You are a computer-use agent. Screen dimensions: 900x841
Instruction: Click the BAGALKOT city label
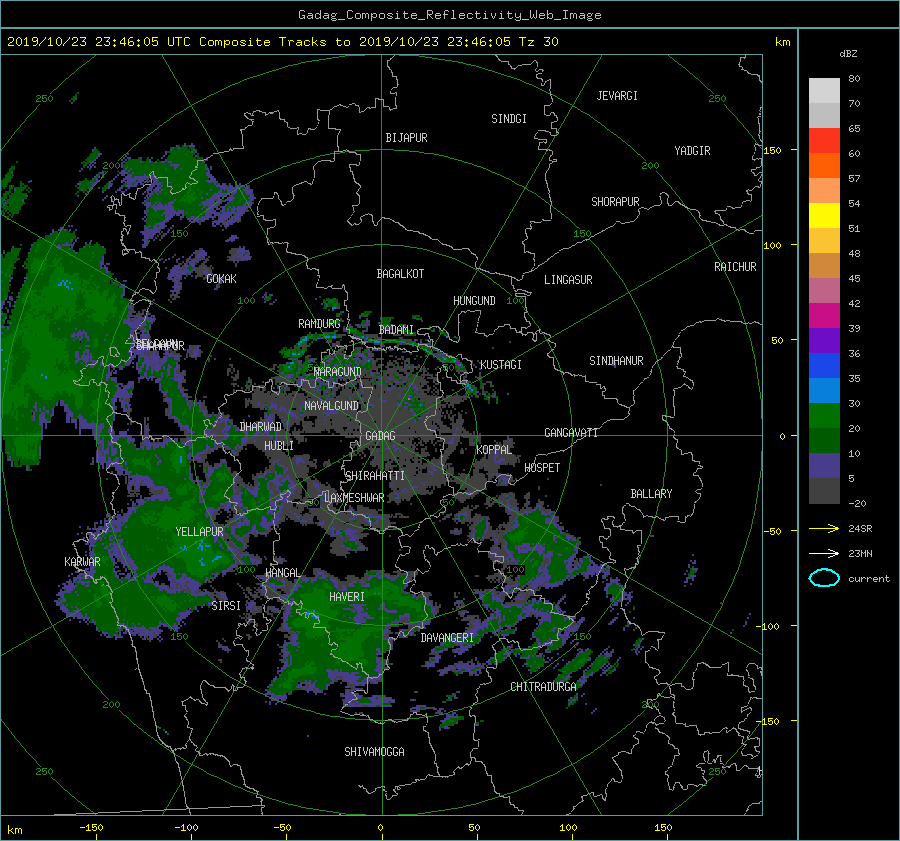click(400, 274)
